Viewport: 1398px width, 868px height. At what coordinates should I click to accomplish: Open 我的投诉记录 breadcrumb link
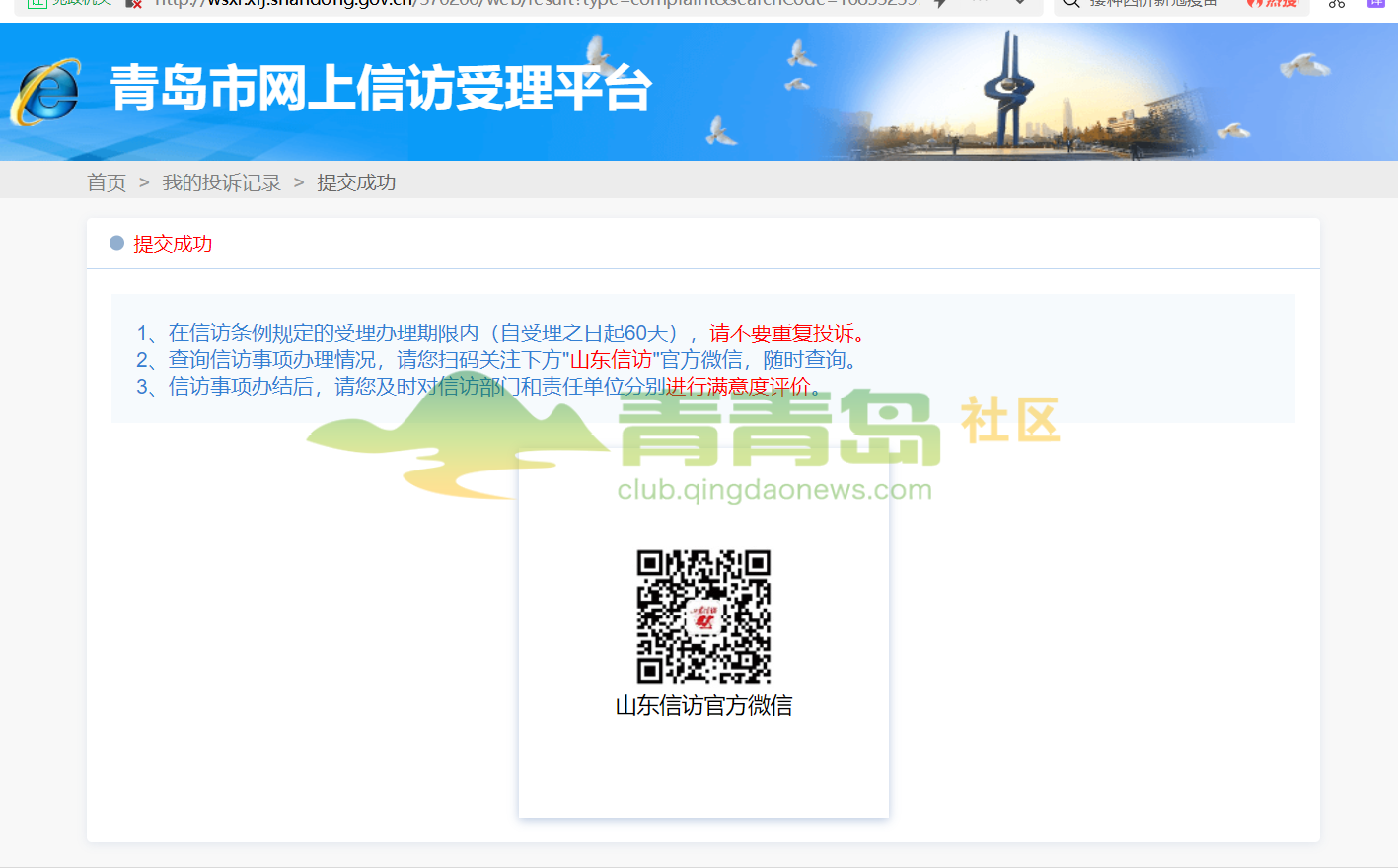pos(222,182)
